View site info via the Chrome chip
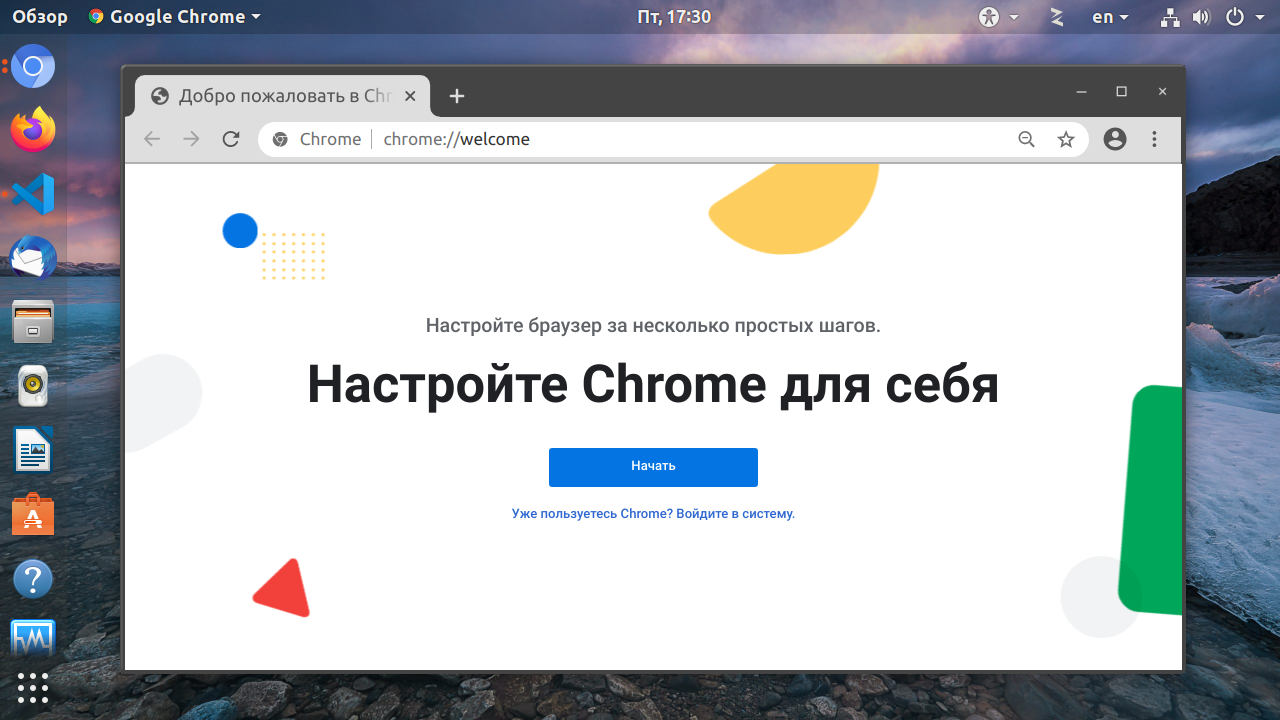 pos(317,139)
